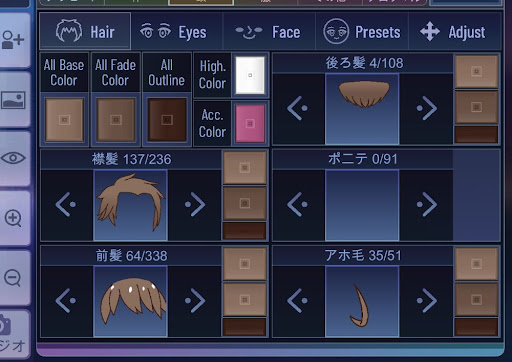Pick the All Outline dark brown swatch
This screenshot has height=362, width=512.
click(167, 120)
